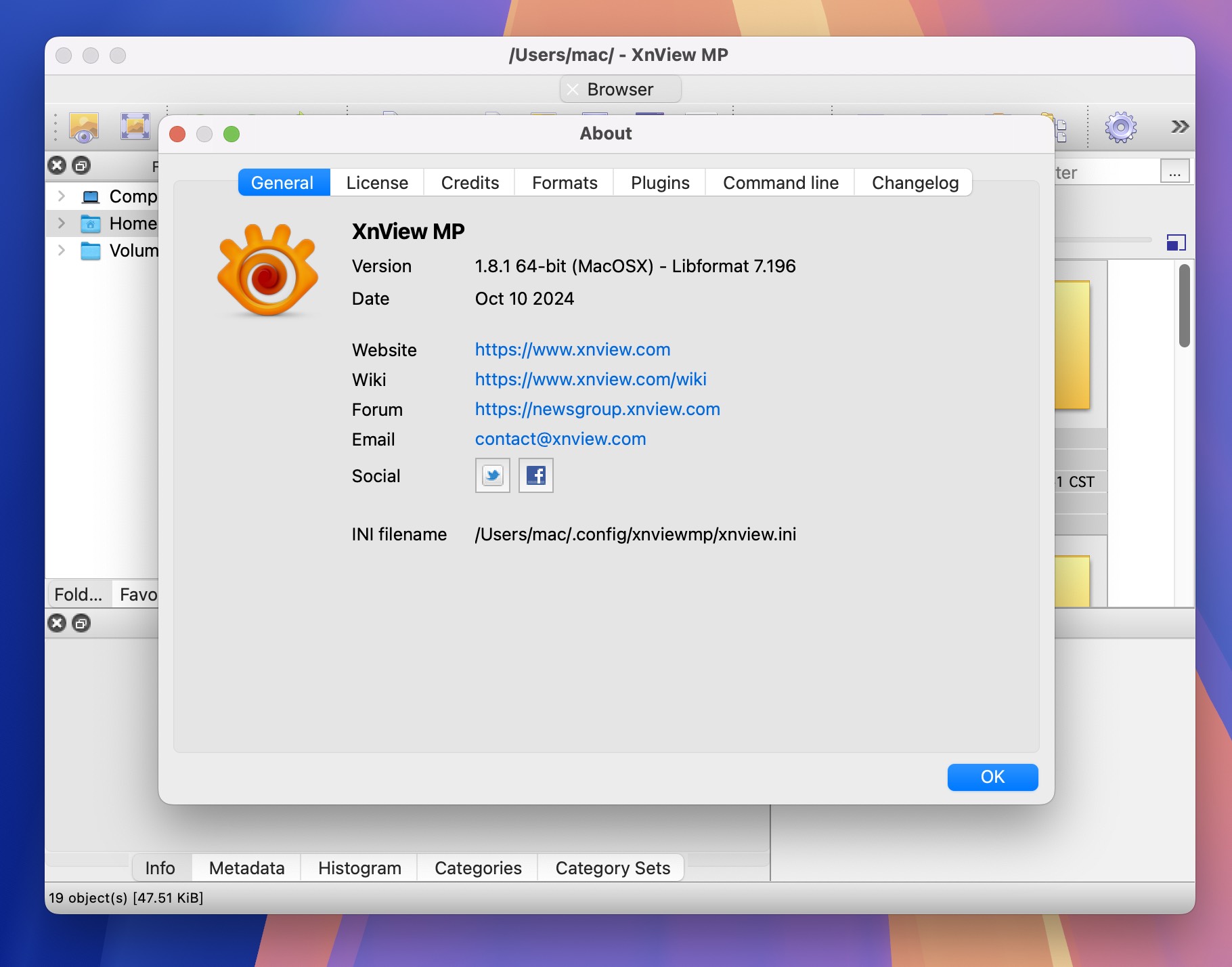The image size is (1232, 967).
Task: Open the Credits tab
Action: click(x=470, y=183)
